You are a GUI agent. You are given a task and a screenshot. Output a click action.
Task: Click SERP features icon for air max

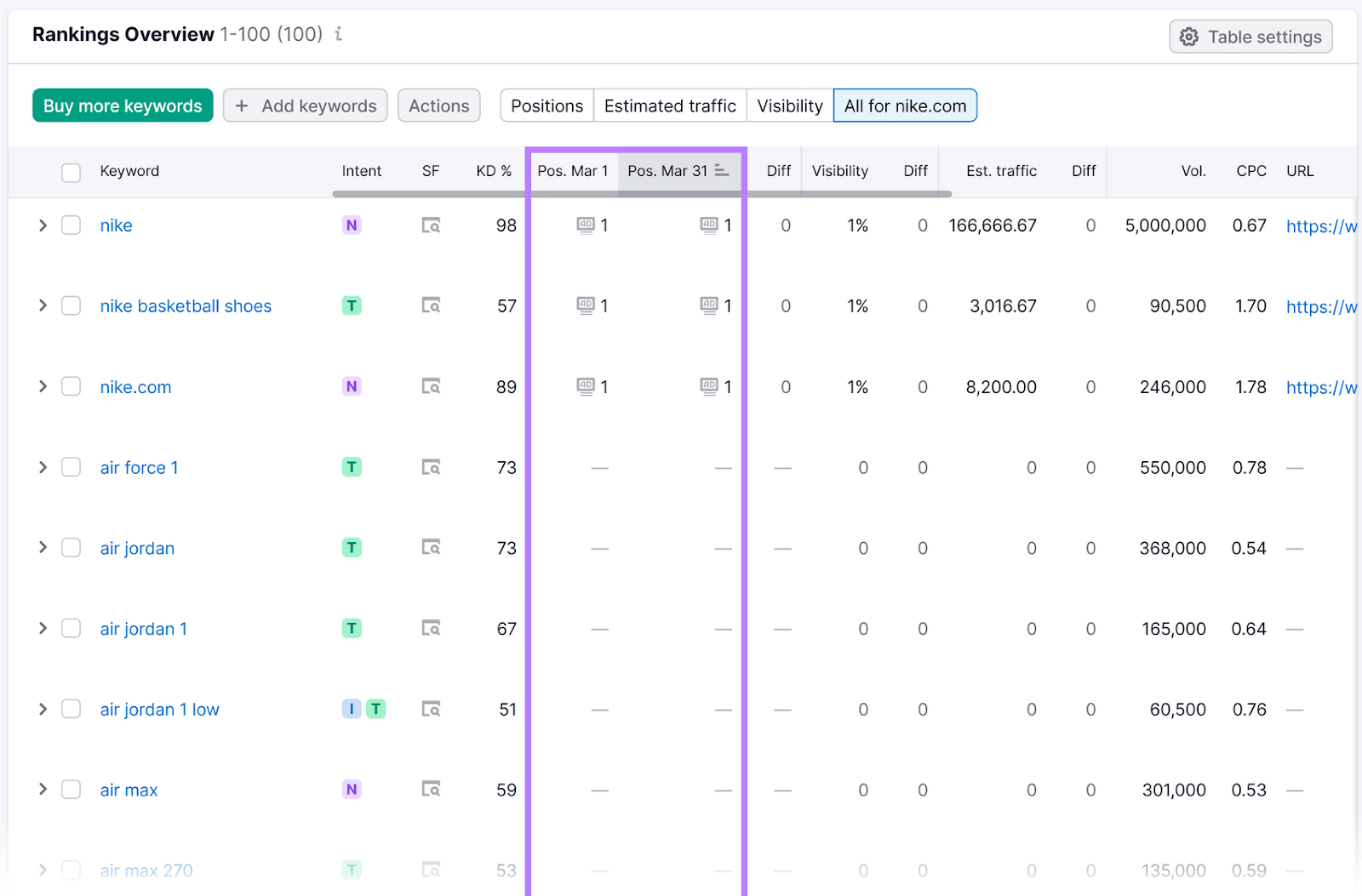[x=432, y=790]
